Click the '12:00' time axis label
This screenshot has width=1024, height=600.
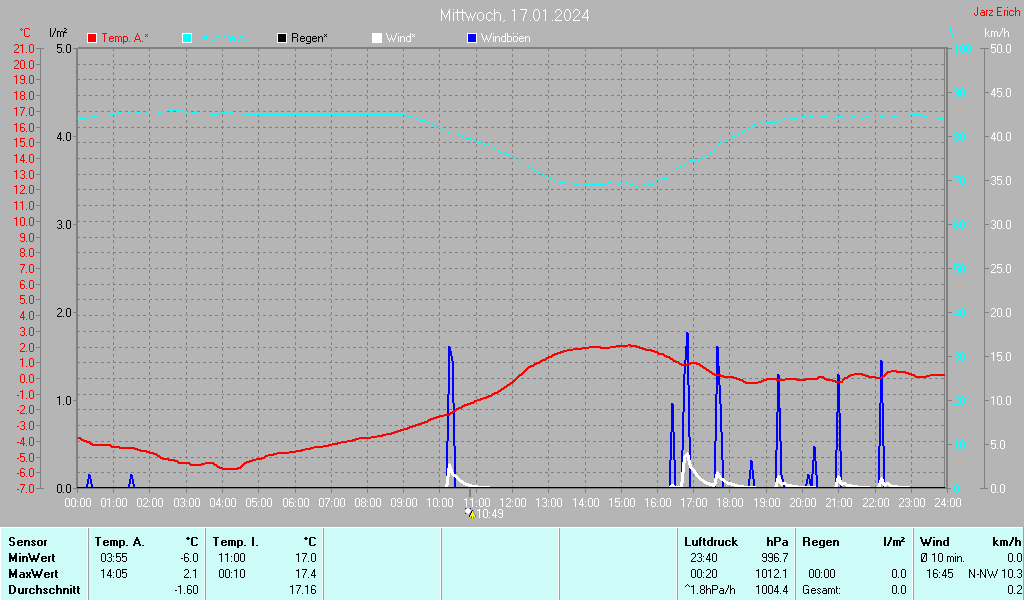(513, 503)
